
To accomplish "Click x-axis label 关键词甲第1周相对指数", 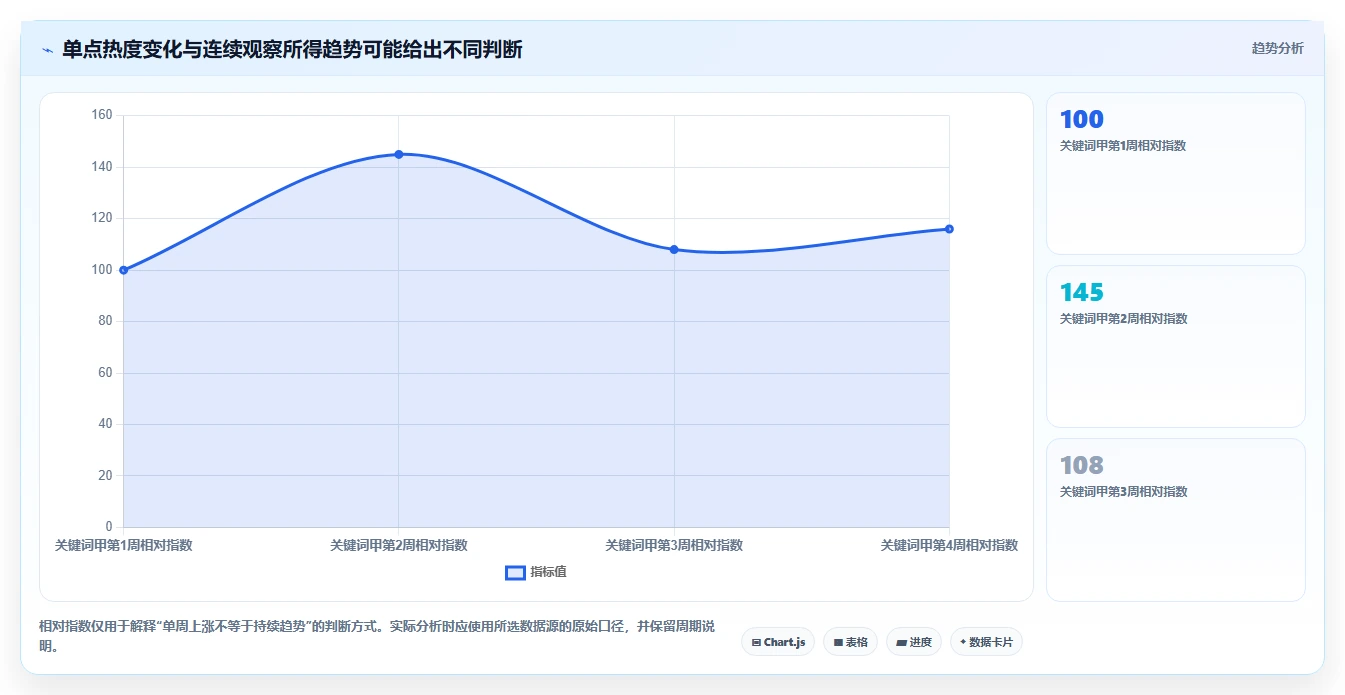I will click(x=123, y=545).
